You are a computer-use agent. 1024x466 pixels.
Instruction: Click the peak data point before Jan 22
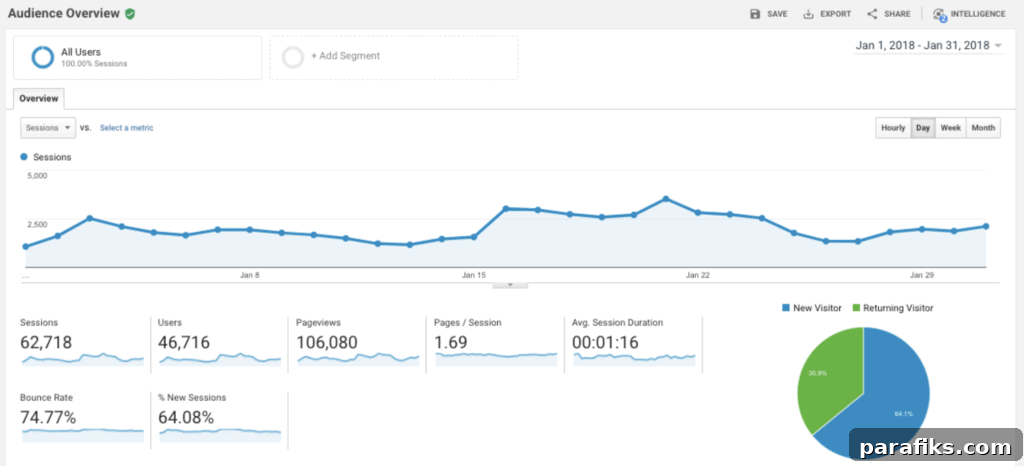(665, 198)
